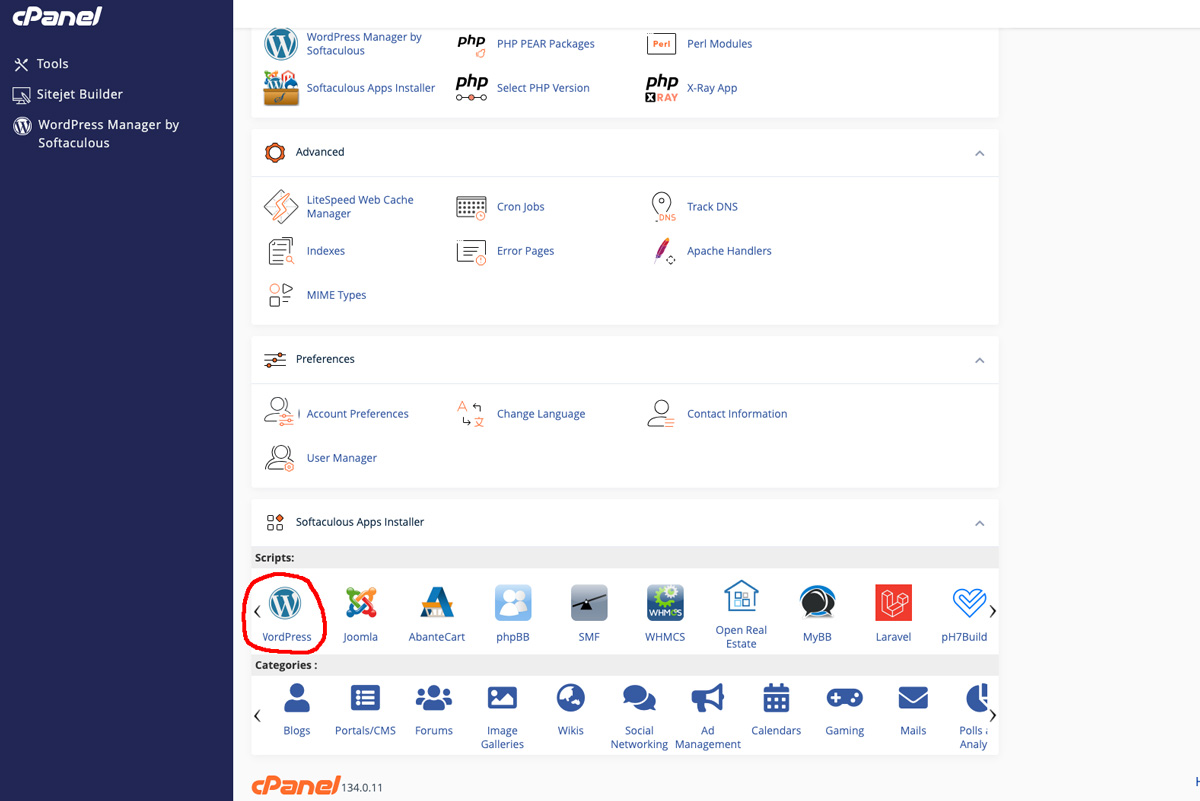1200x801 pixels.
Task: Show more categories with right arrow
Action: [x=992, y=716]
